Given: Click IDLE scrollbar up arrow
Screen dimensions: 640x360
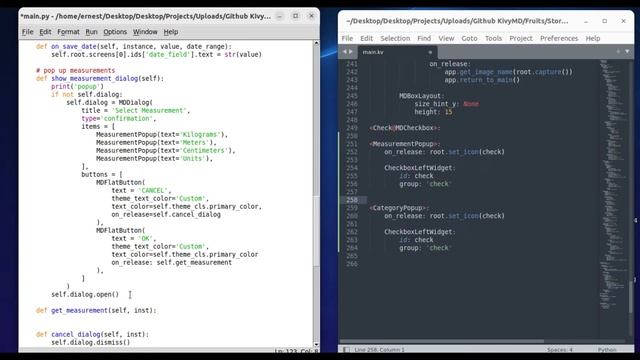Looking at the screenshot, I should (316, 43).
